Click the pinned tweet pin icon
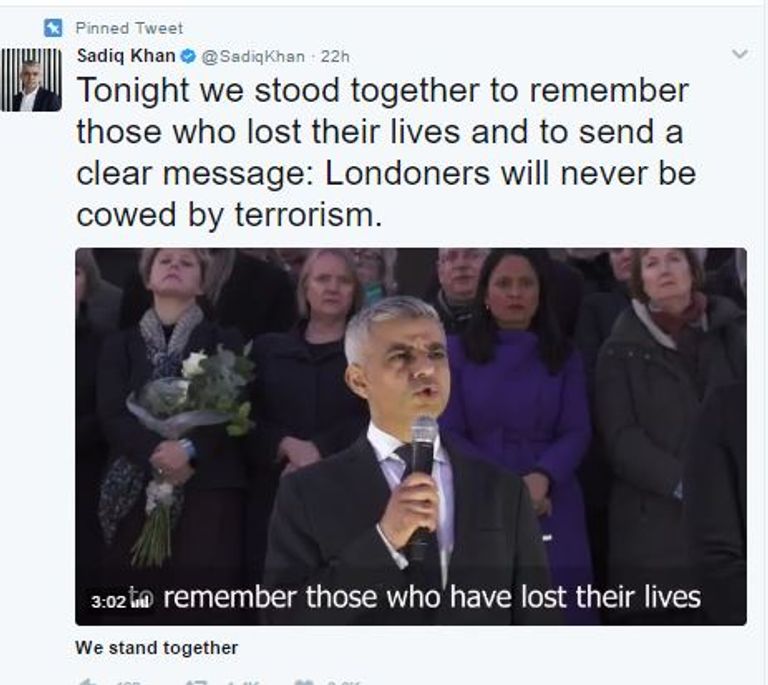Image resolution: width=768 pixels, height=685 pixels. pyautogui.click(x=53, y=28)
